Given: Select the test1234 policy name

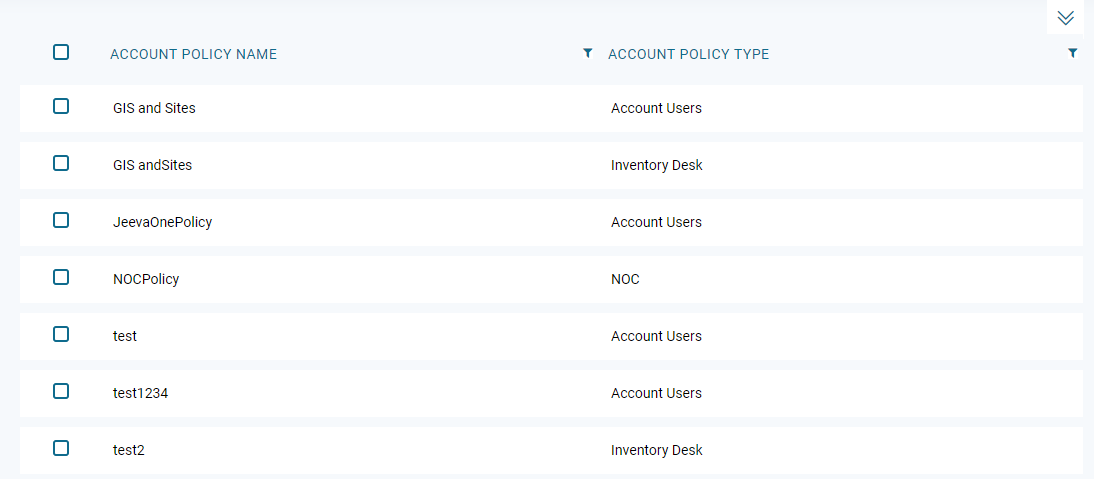Looking at the screenshot, I should (x=141, y=393).
